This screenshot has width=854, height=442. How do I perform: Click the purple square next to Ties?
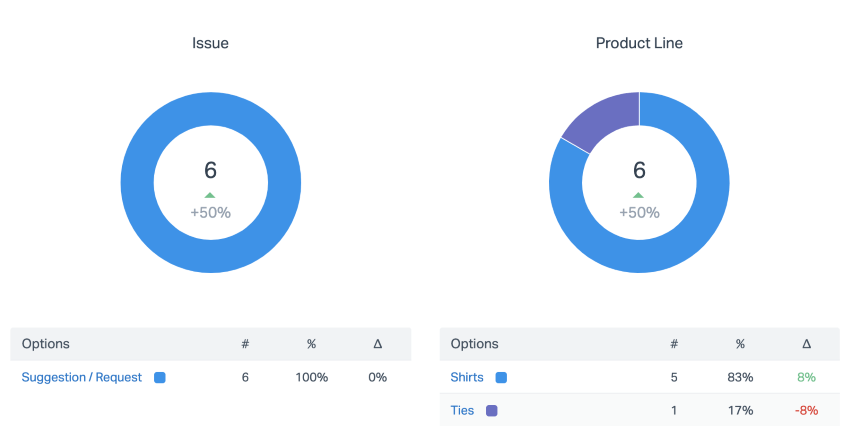click(x=491, y=410)
